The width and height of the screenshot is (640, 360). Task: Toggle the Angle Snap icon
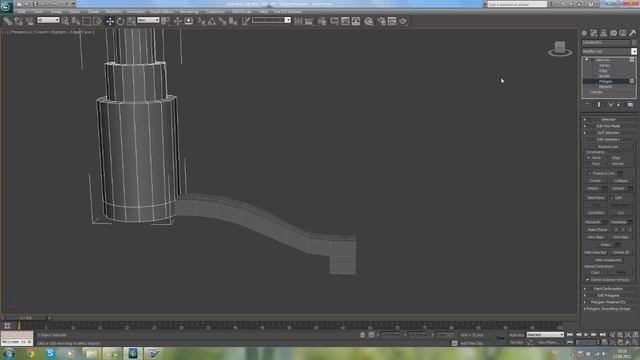(x=212, y=21)
